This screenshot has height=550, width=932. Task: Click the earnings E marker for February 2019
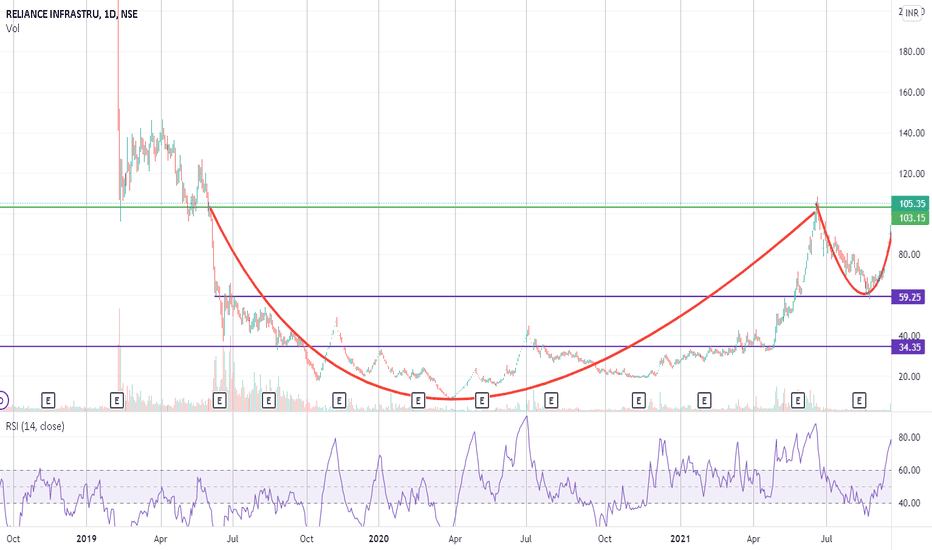click(x=116, y=401)
